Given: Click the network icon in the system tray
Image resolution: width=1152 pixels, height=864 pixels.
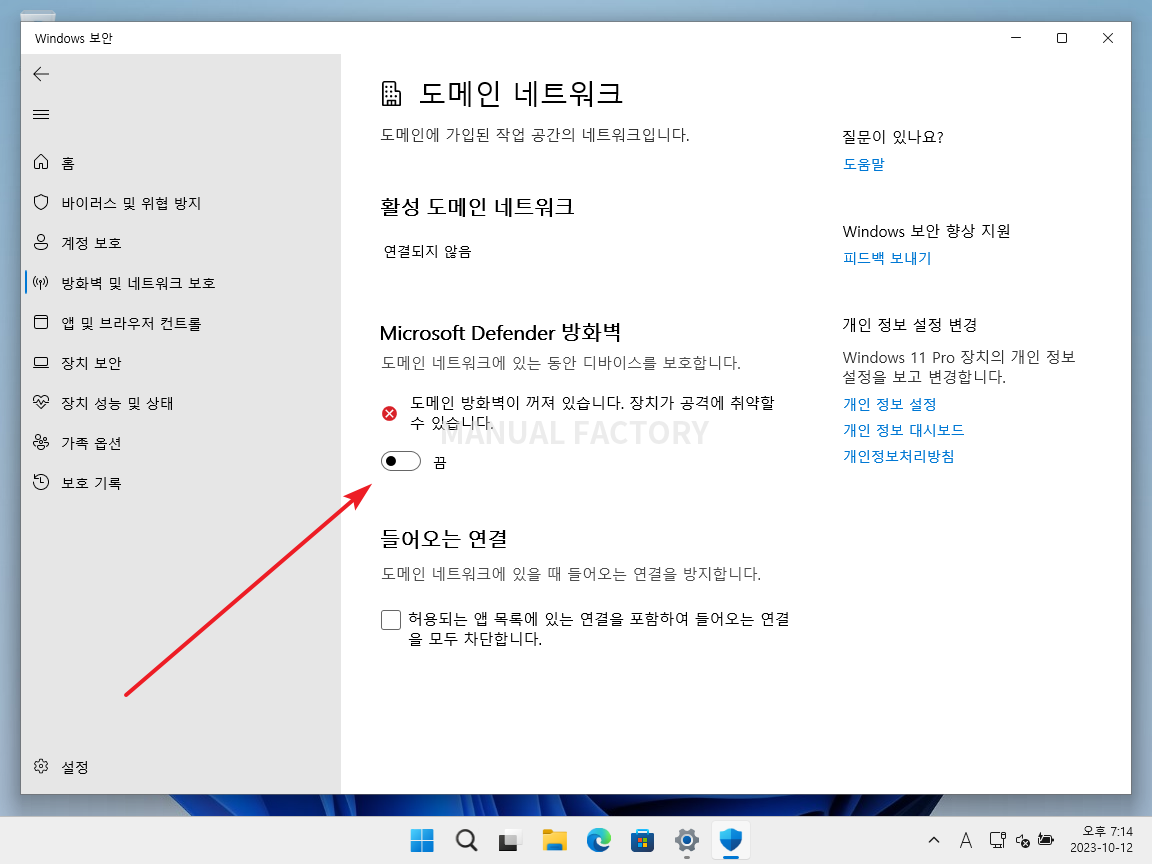Looking at the screenshot, I should click(x=997, y=840).
